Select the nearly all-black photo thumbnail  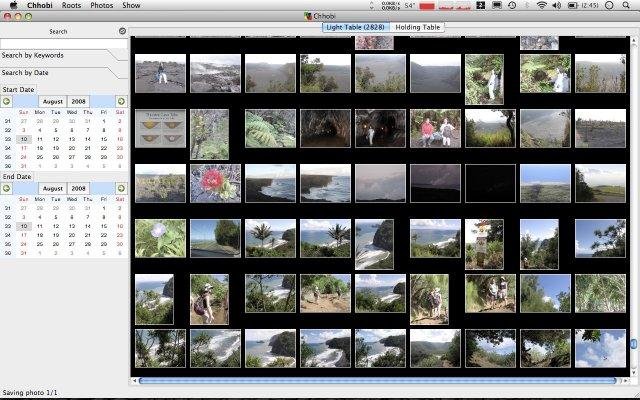coord(491,183)
